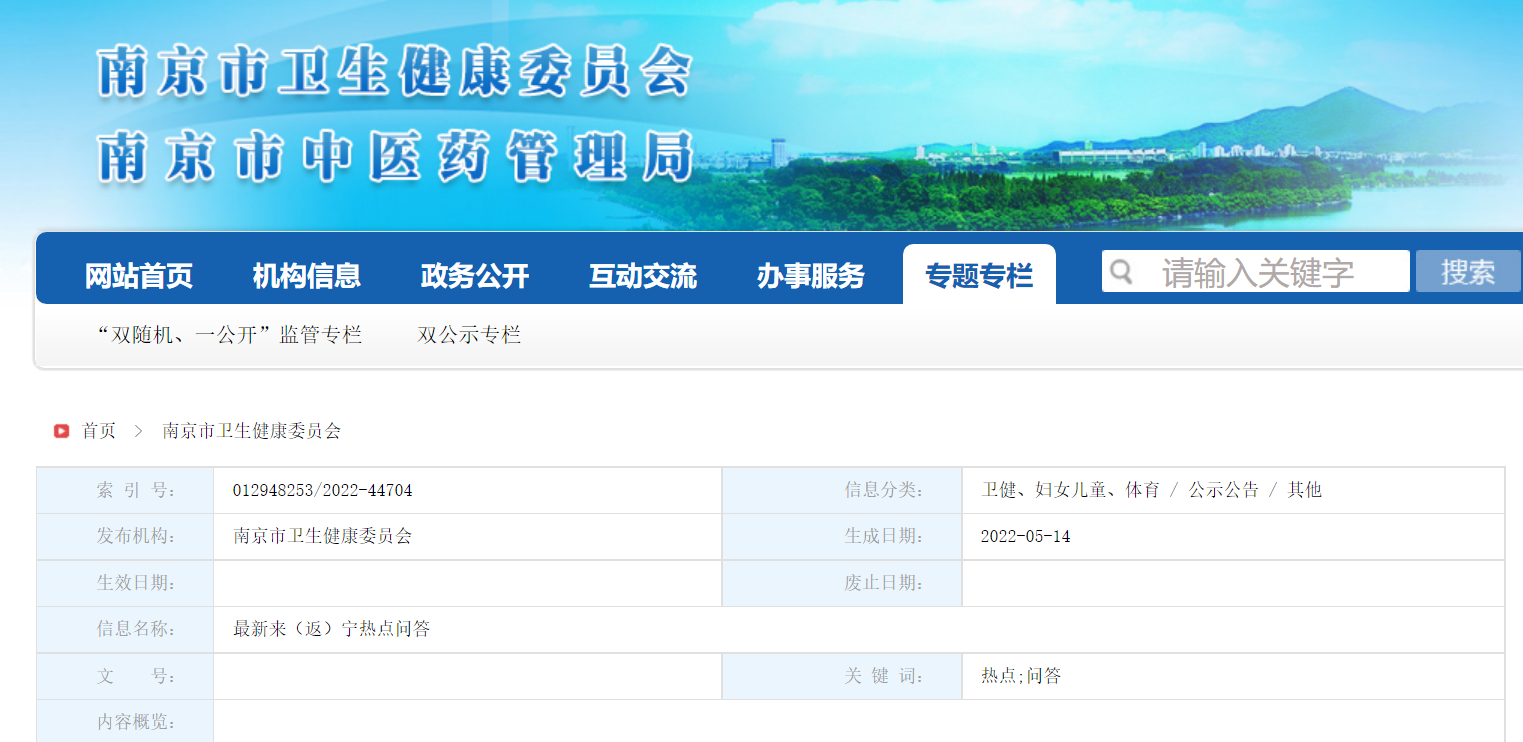Open the 机构信息 menu item

click(306, 276)
